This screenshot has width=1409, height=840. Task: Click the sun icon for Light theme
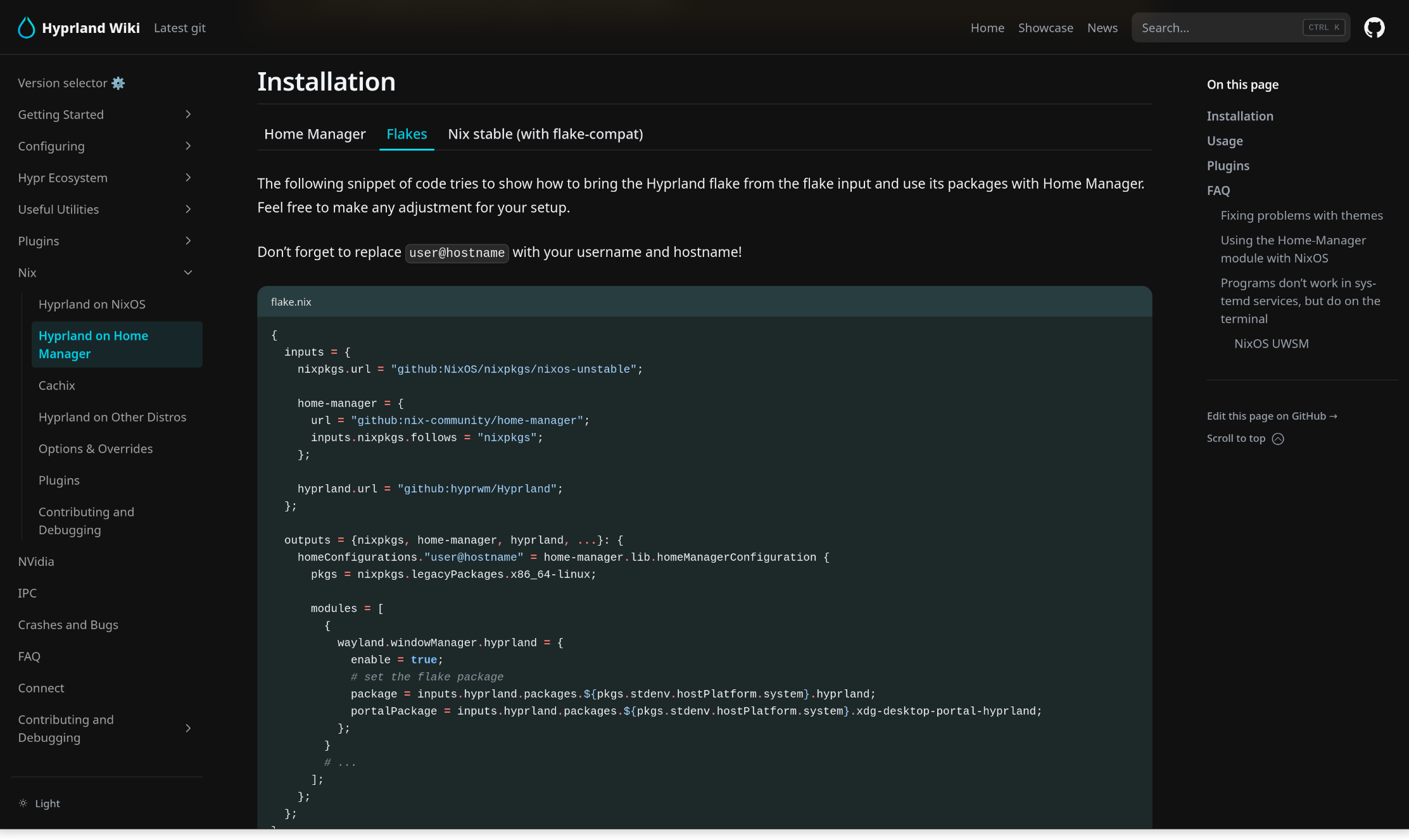pyautogui.click(x=23, y=803)
